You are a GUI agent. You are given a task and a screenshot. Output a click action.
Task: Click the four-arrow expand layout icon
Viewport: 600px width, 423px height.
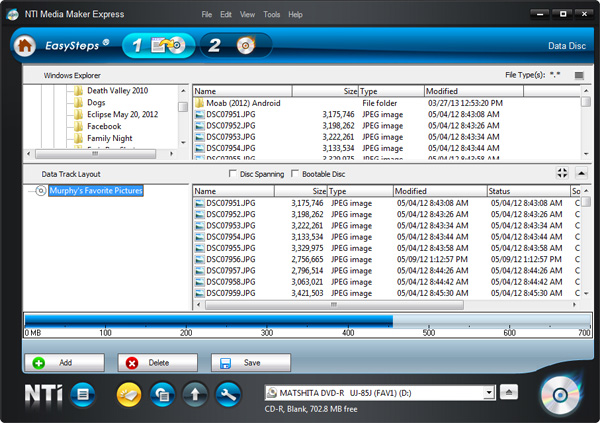tap(562, 173)
